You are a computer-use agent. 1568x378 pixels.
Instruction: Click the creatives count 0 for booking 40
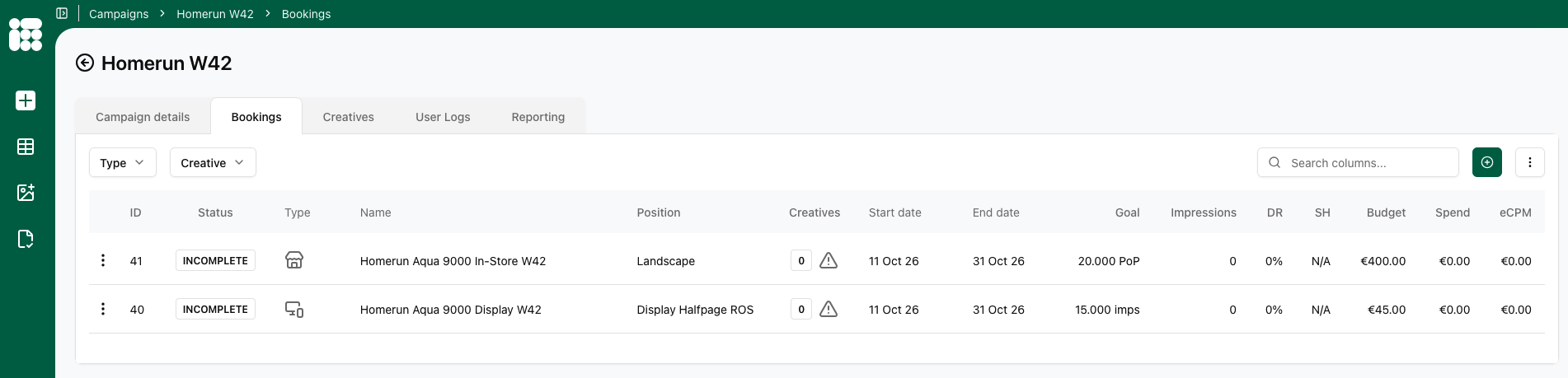(x=801, y=309)
